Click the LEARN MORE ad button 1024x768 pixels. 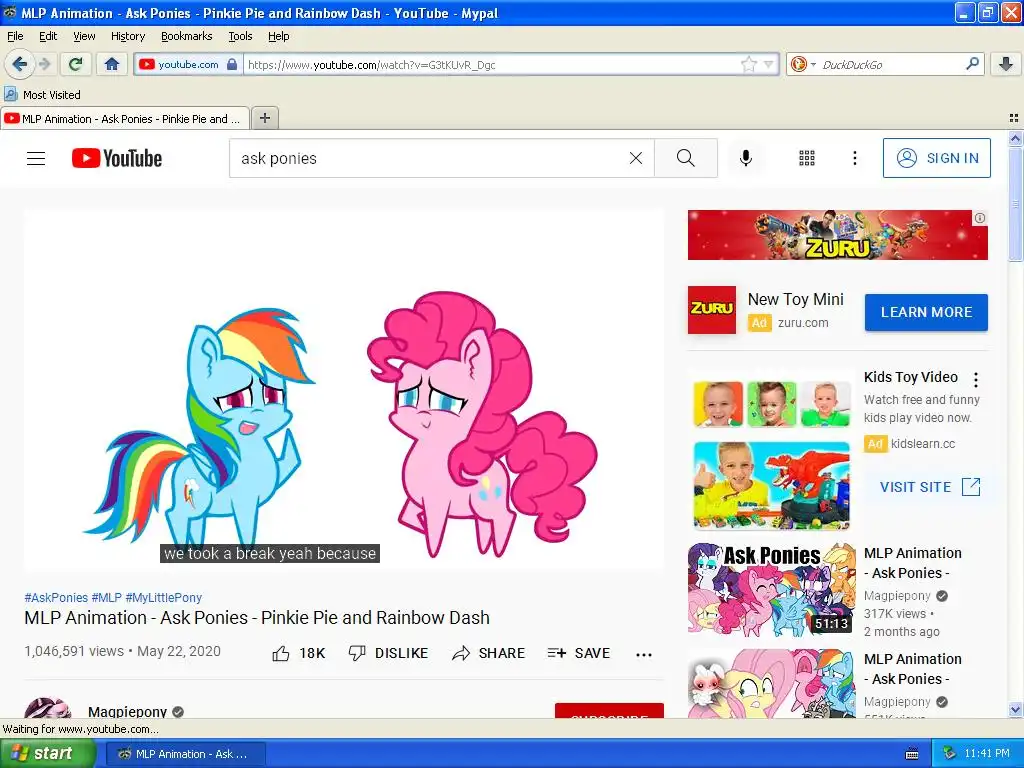coord(926,312)
